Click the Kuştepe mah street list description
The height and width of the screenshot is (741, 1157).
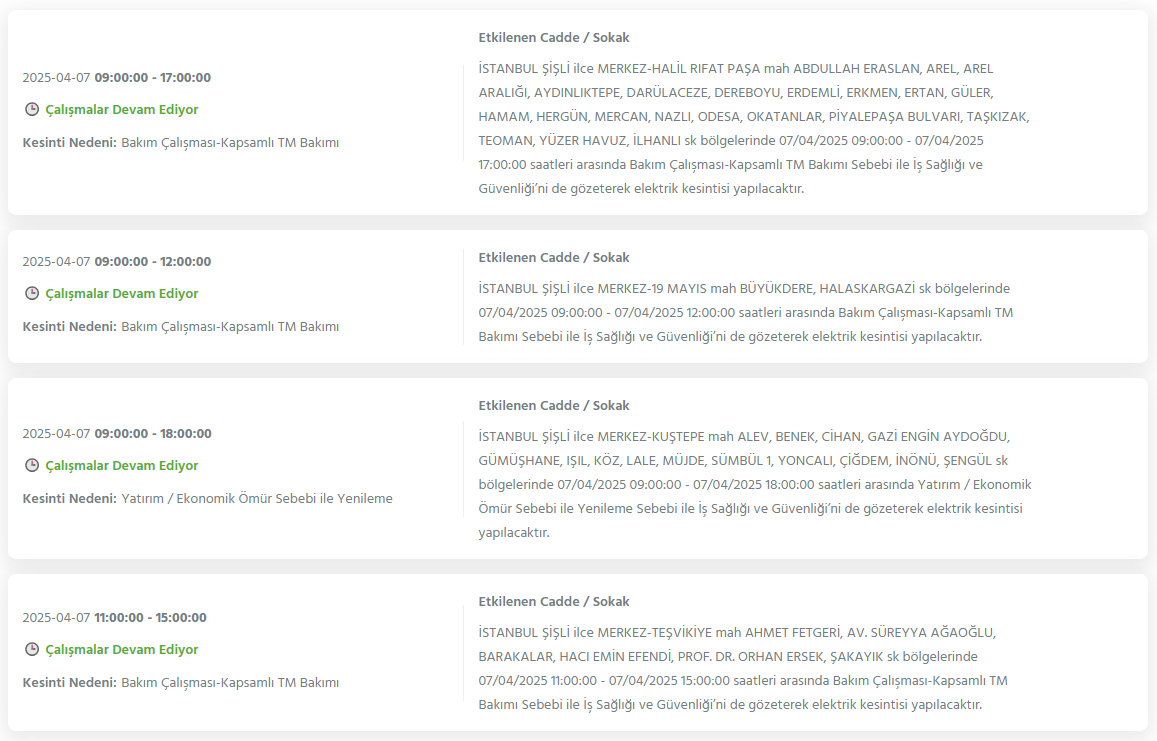[x=755, y=484]
